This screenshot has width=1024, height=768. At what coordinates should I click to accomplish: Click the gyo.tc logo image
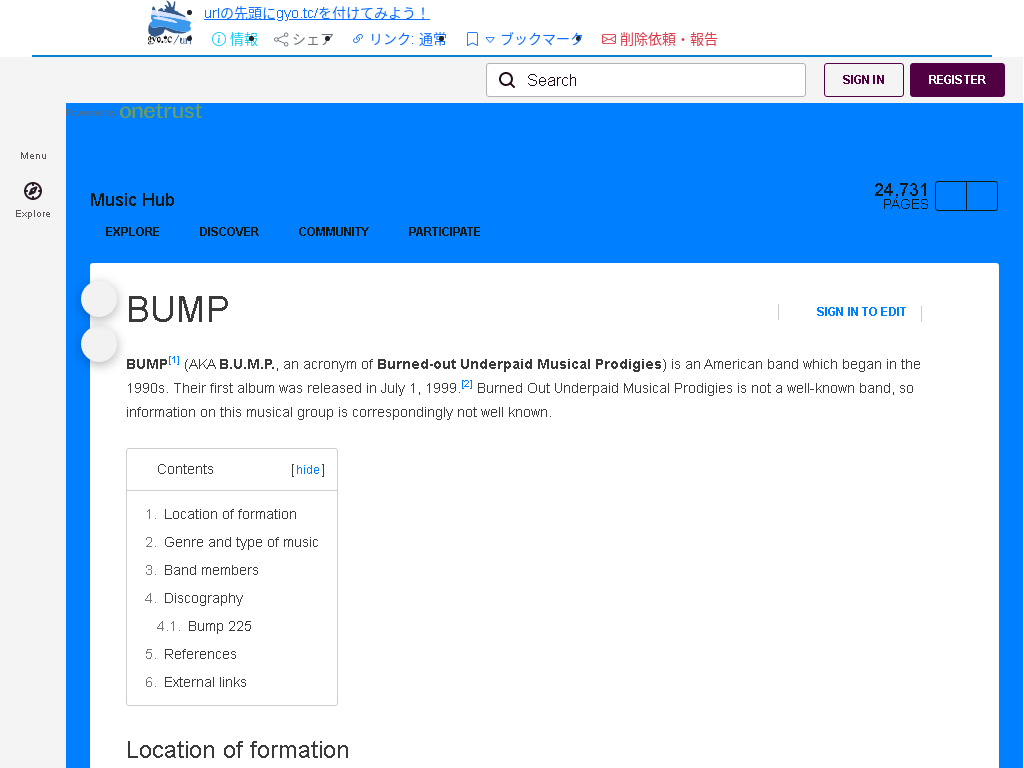pos(170,24)
